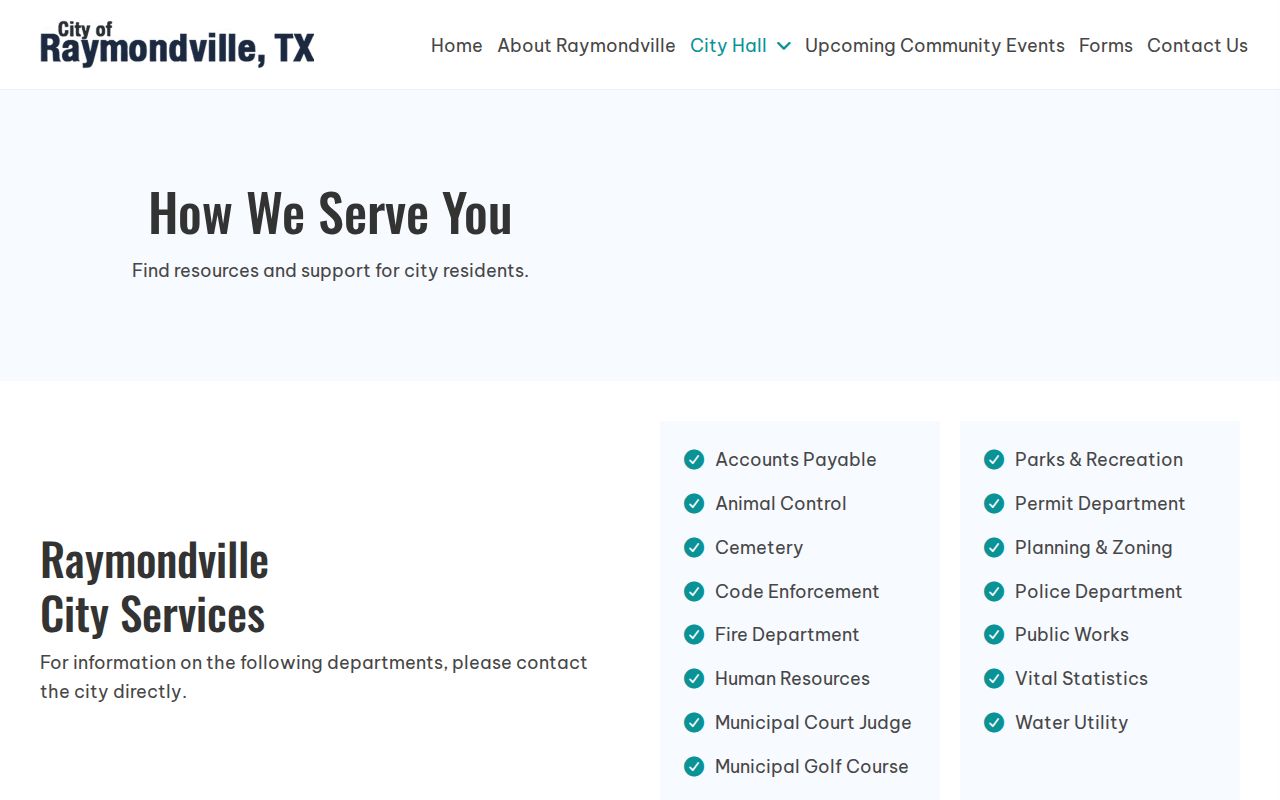Click the checkmark icon beside Animal Control
The width and height of the screenshot is (1280, 800).
694,503
